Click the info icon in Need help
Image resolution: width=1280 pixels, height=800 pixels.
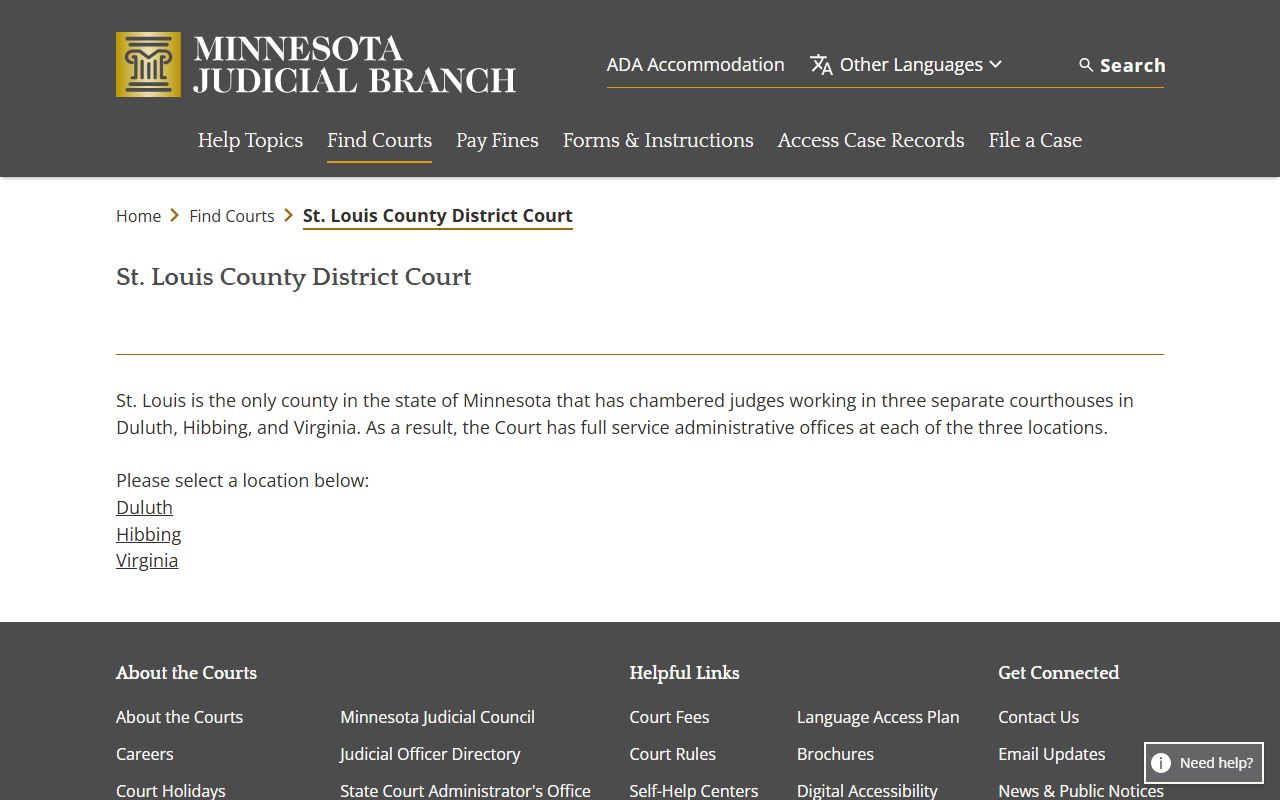pyautogui.click(x=1161, y=763)
